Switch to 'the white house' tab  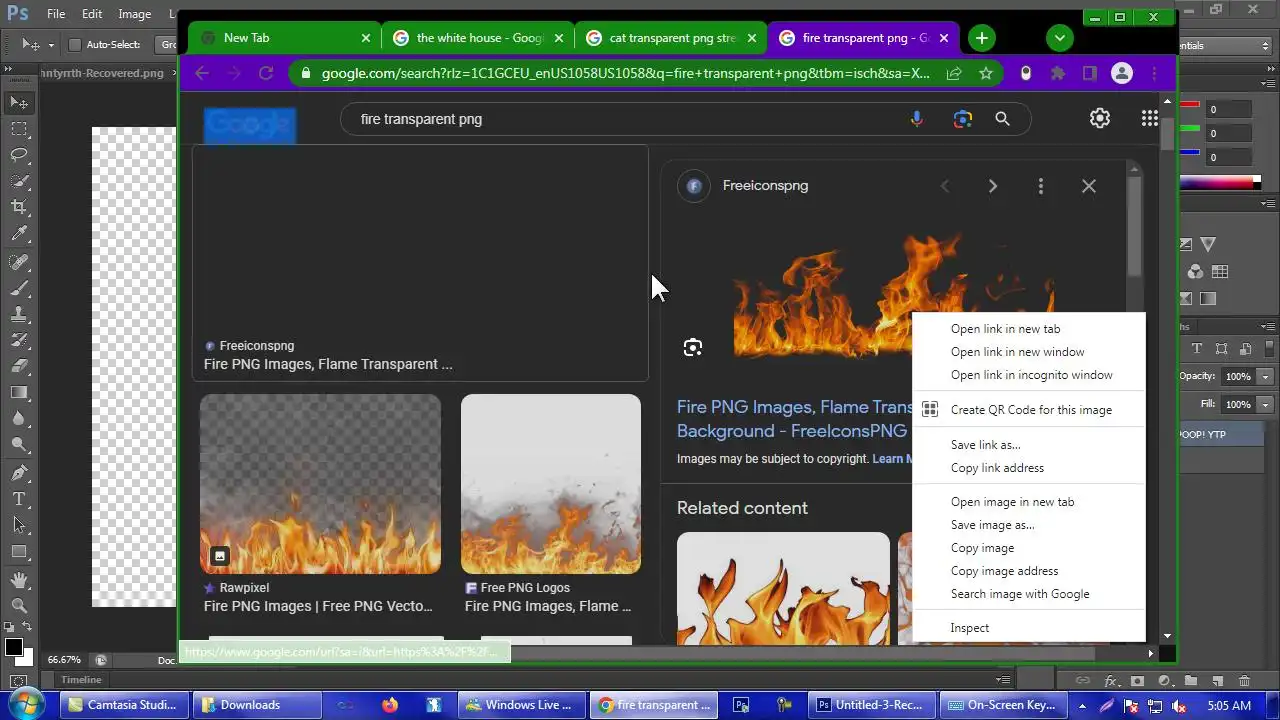pos(477,38)
